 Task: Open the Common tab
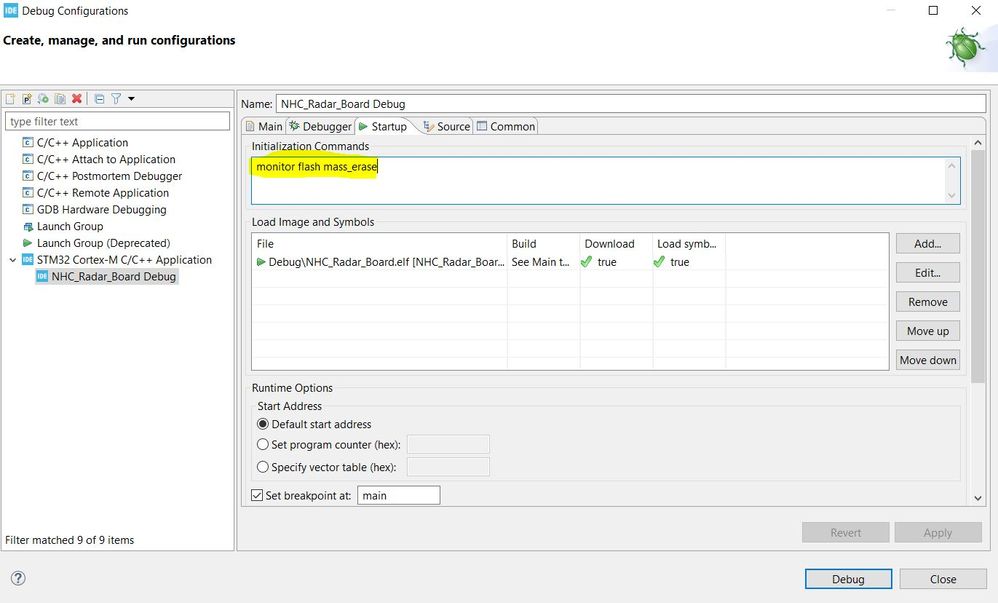(x=506, y=126)
